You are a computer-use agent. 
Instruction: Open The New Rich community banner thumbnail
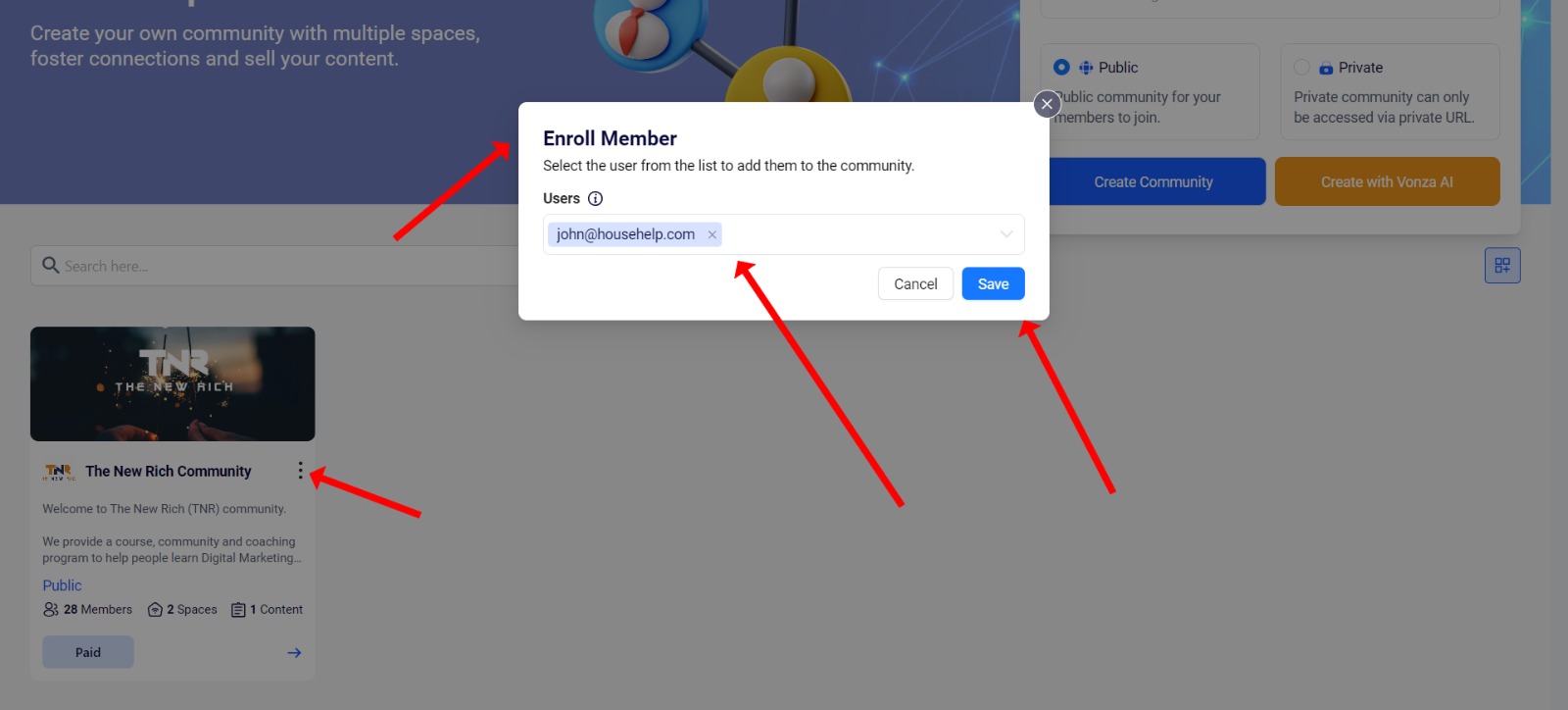(x=172, y=383)
